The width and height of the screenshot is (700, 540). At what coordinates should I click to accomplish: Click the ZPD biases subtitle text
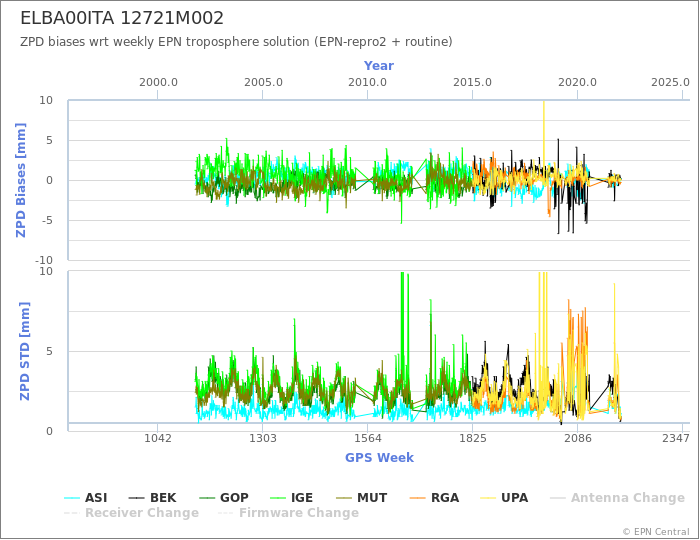click(x=236, y=42)
